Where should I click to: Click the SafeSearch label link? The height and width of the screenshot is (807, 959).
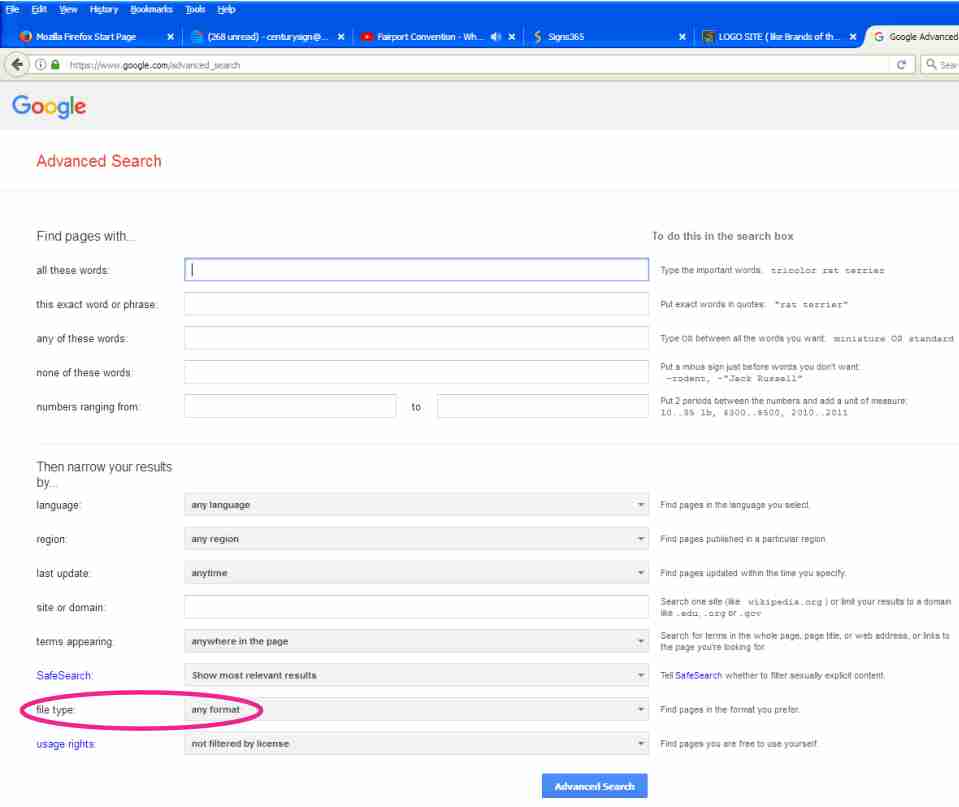coord(64,675)
